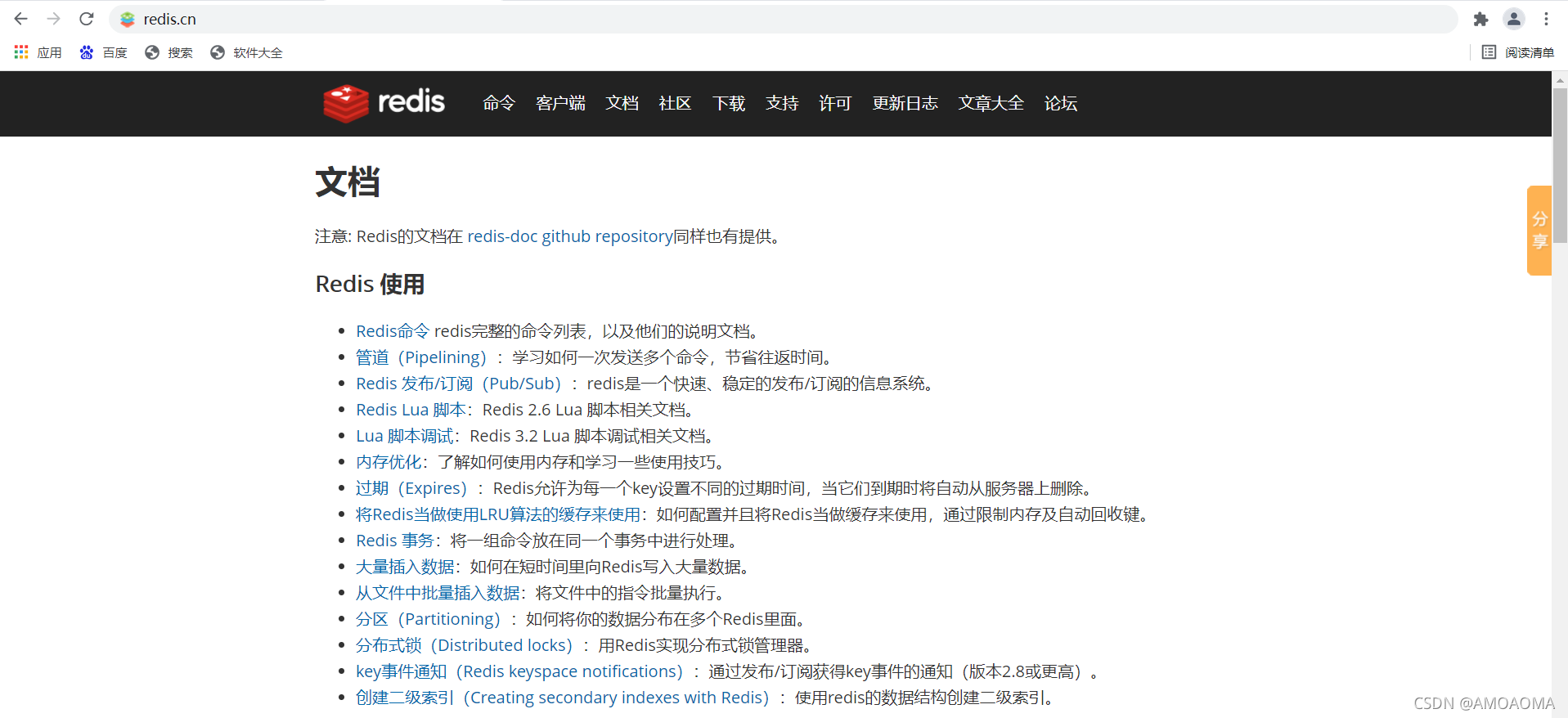The height and width of the screenshot is (718, 1568).
Task: Open the orange 分享 share tab
Action: click(1539, 230)
